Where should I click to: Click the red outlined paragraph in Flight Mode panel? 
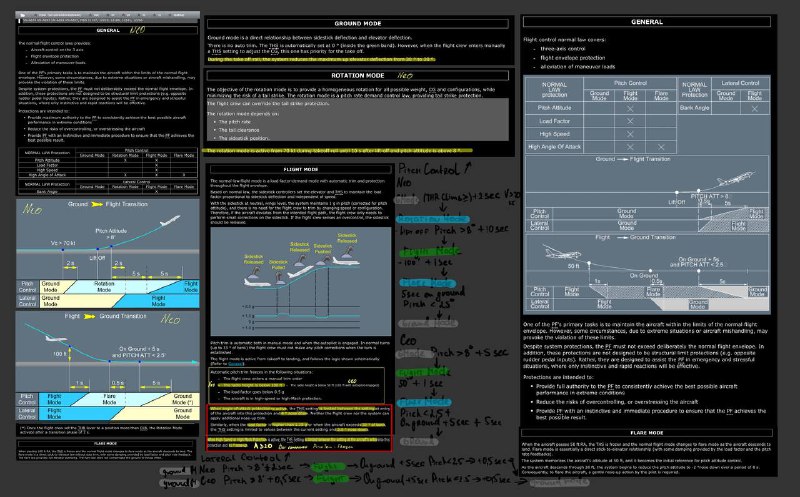[299, 428]
